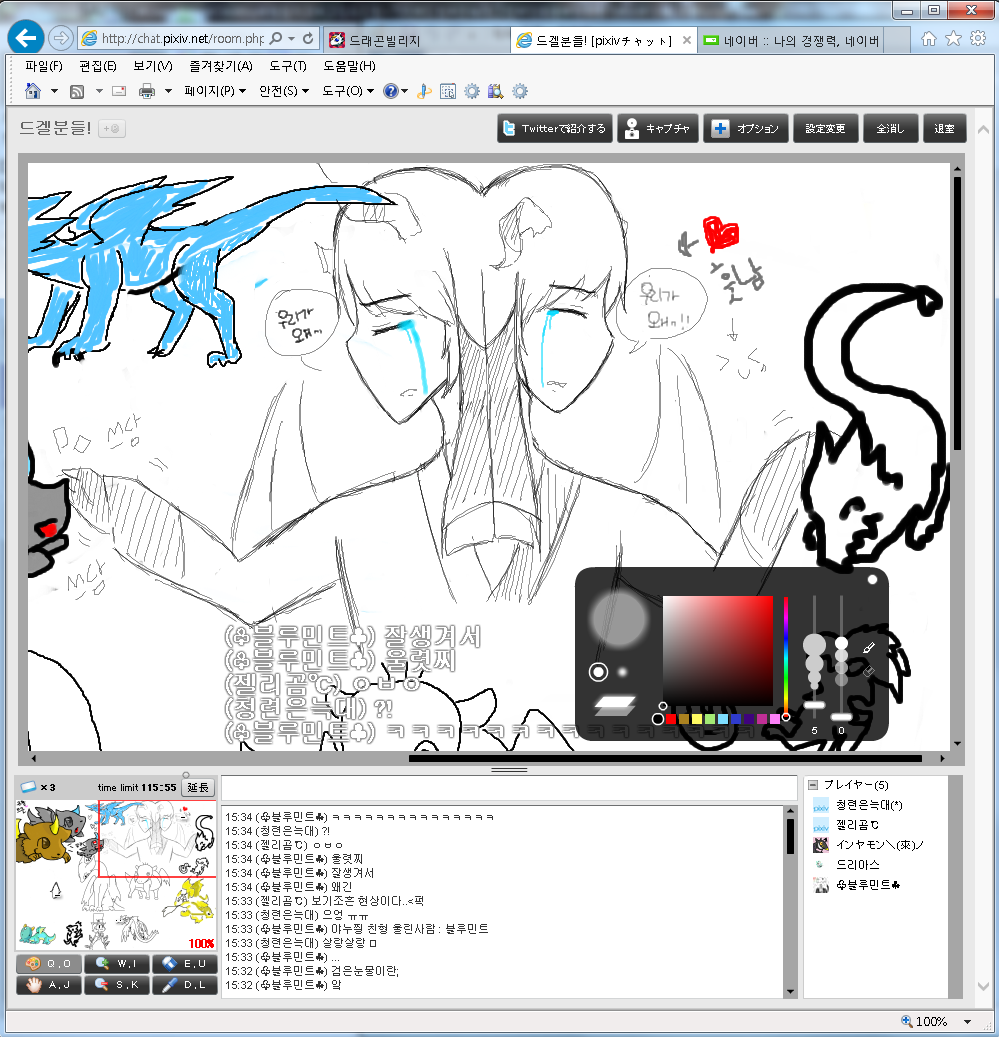The image size is (999, 1037).
Task: Click the eyedropper D,L tool button
Action: pos(183,985)
